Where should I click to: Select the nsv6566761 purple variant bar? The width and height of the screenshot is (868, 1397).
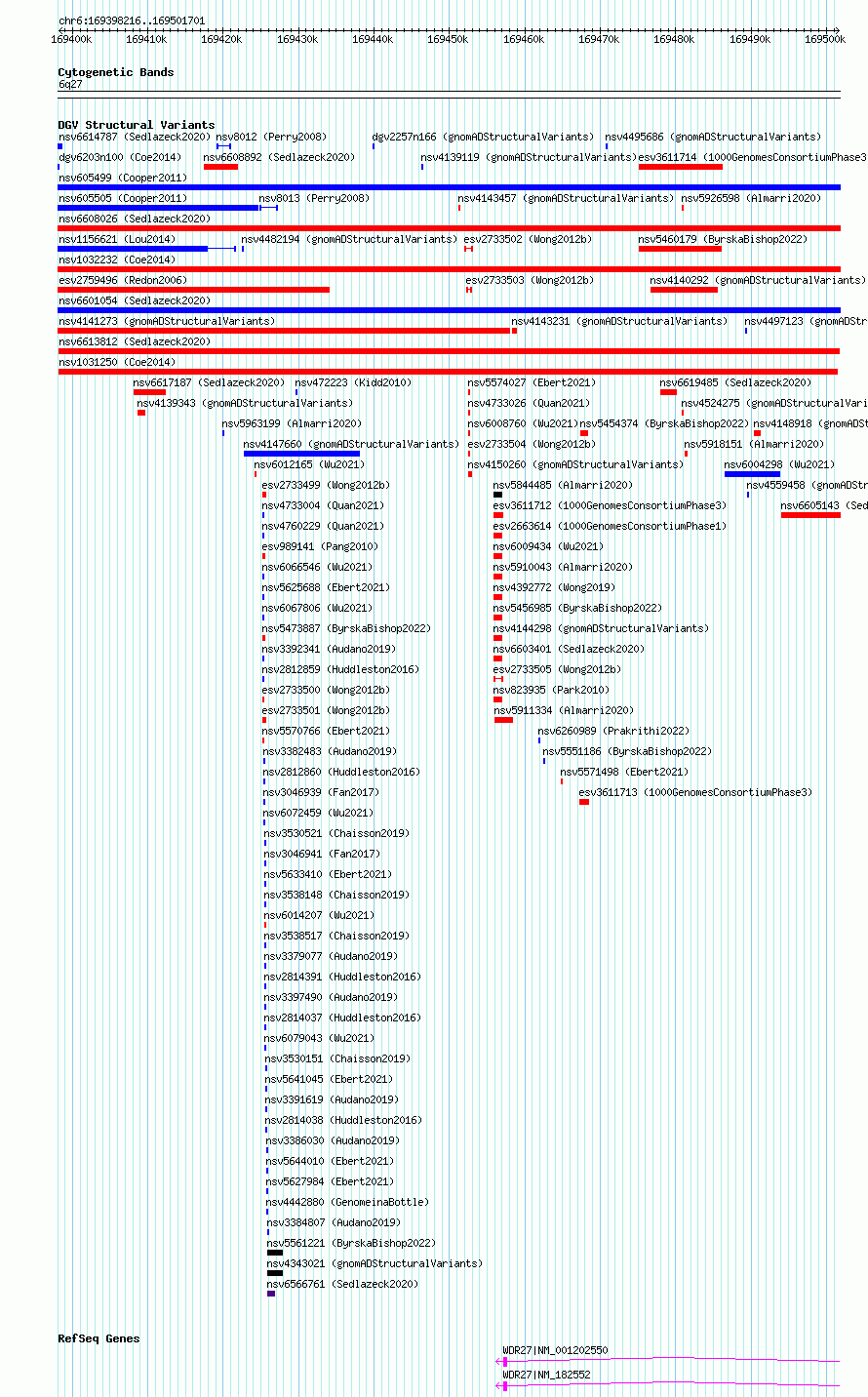coord(271,1294)
